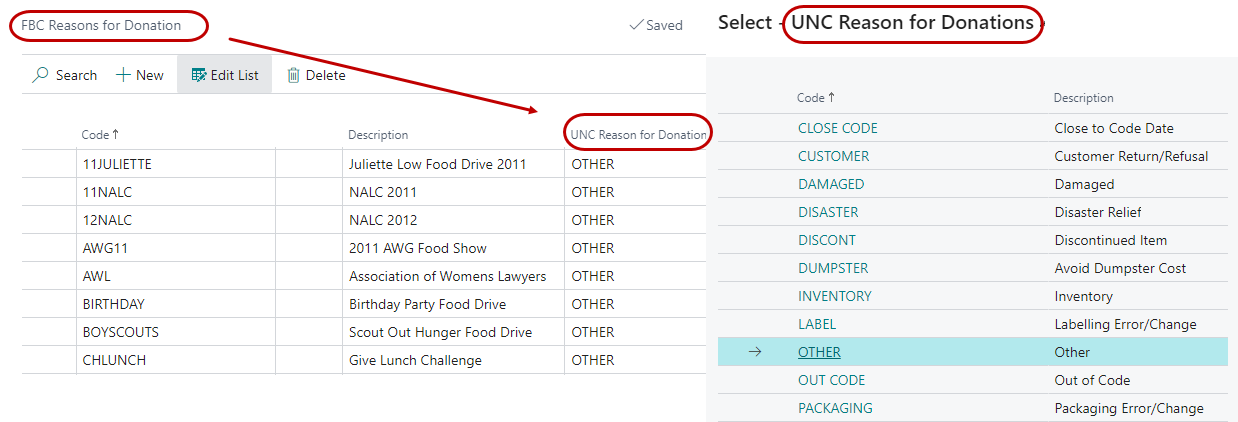Select the CLOSE CODE reason link
This screenshot has height=422, width=1238.
click(x=837, y=128)
